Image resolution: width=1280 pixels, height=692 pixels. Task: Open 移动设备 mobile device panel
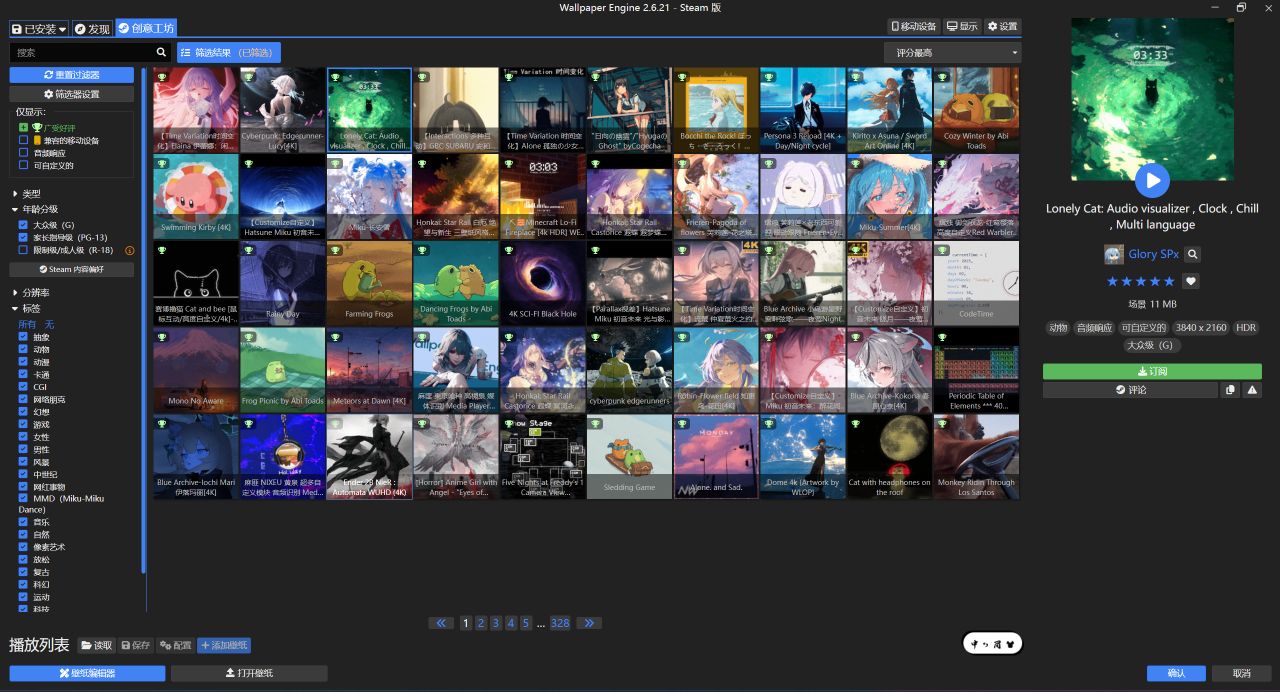tap(914, 26)
